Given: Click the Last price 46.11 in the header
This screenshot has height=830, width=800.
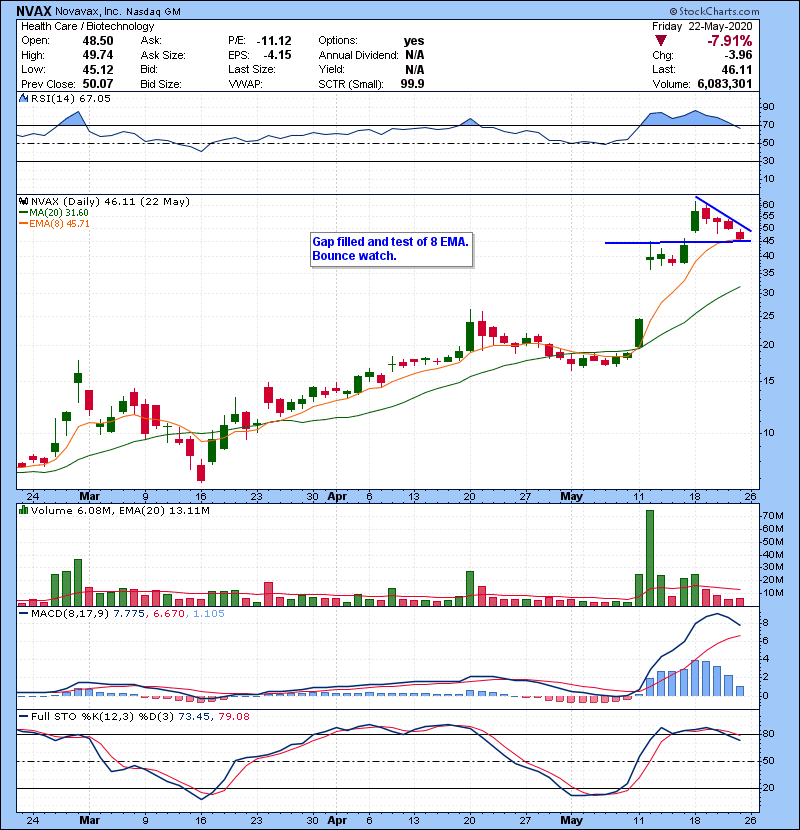Looking at the screenshot, I should 736,69.
